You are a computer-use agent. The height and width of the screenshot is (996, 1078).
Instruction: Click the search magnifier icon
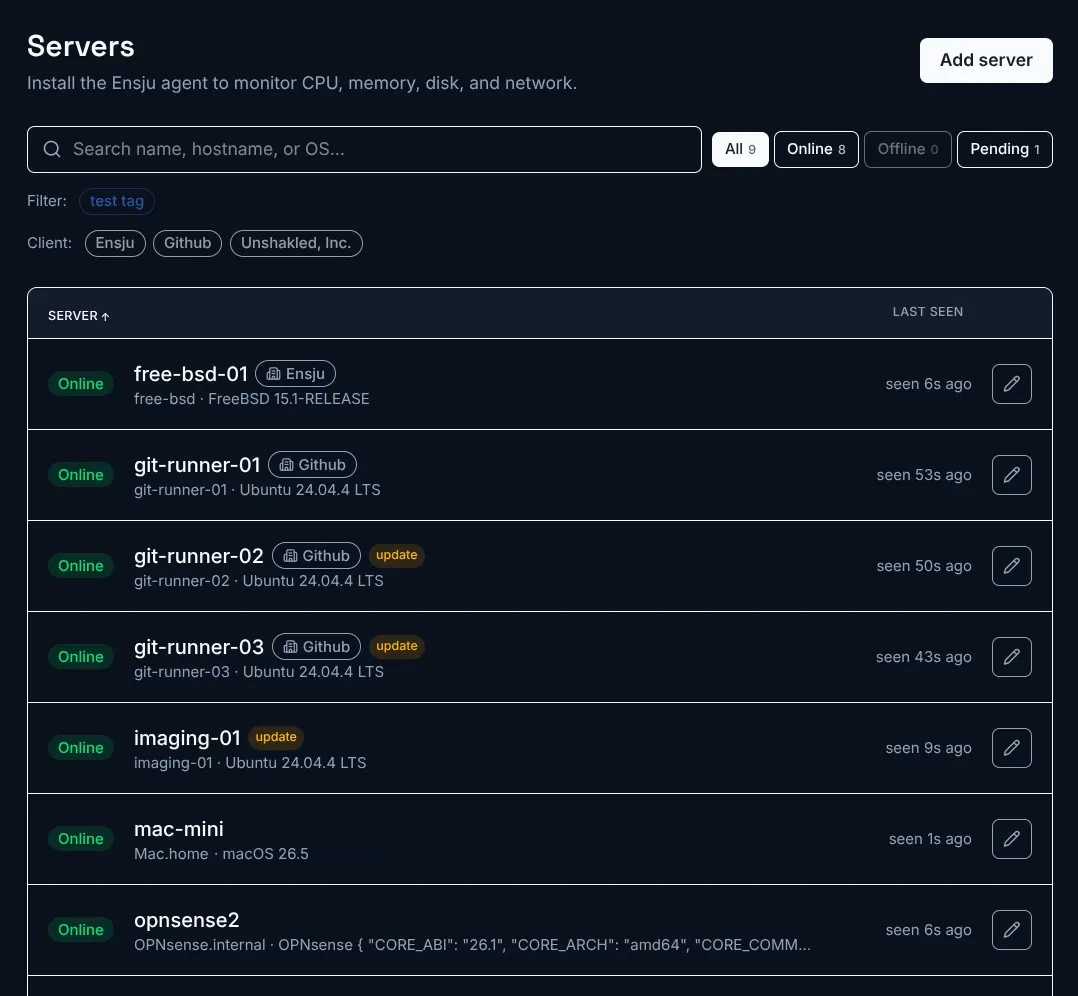pyautogui.click(x=52, y=149)
